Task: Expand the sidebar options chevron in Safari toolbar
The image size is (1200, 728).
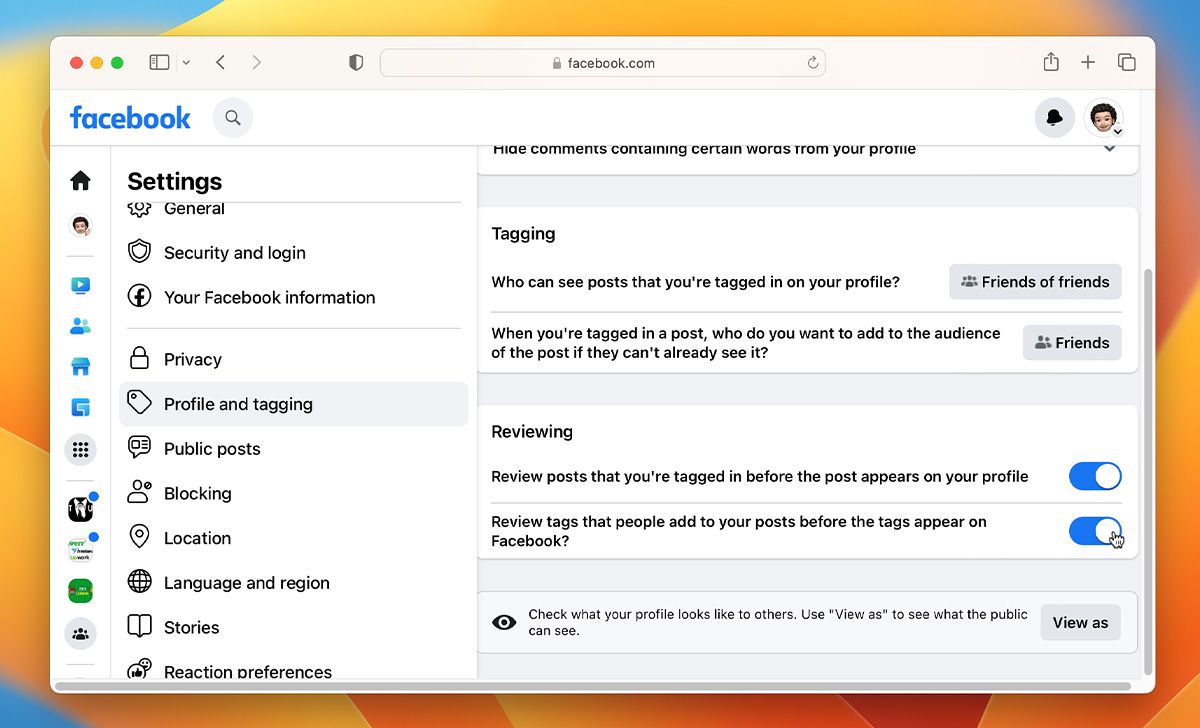Action: 186,63
